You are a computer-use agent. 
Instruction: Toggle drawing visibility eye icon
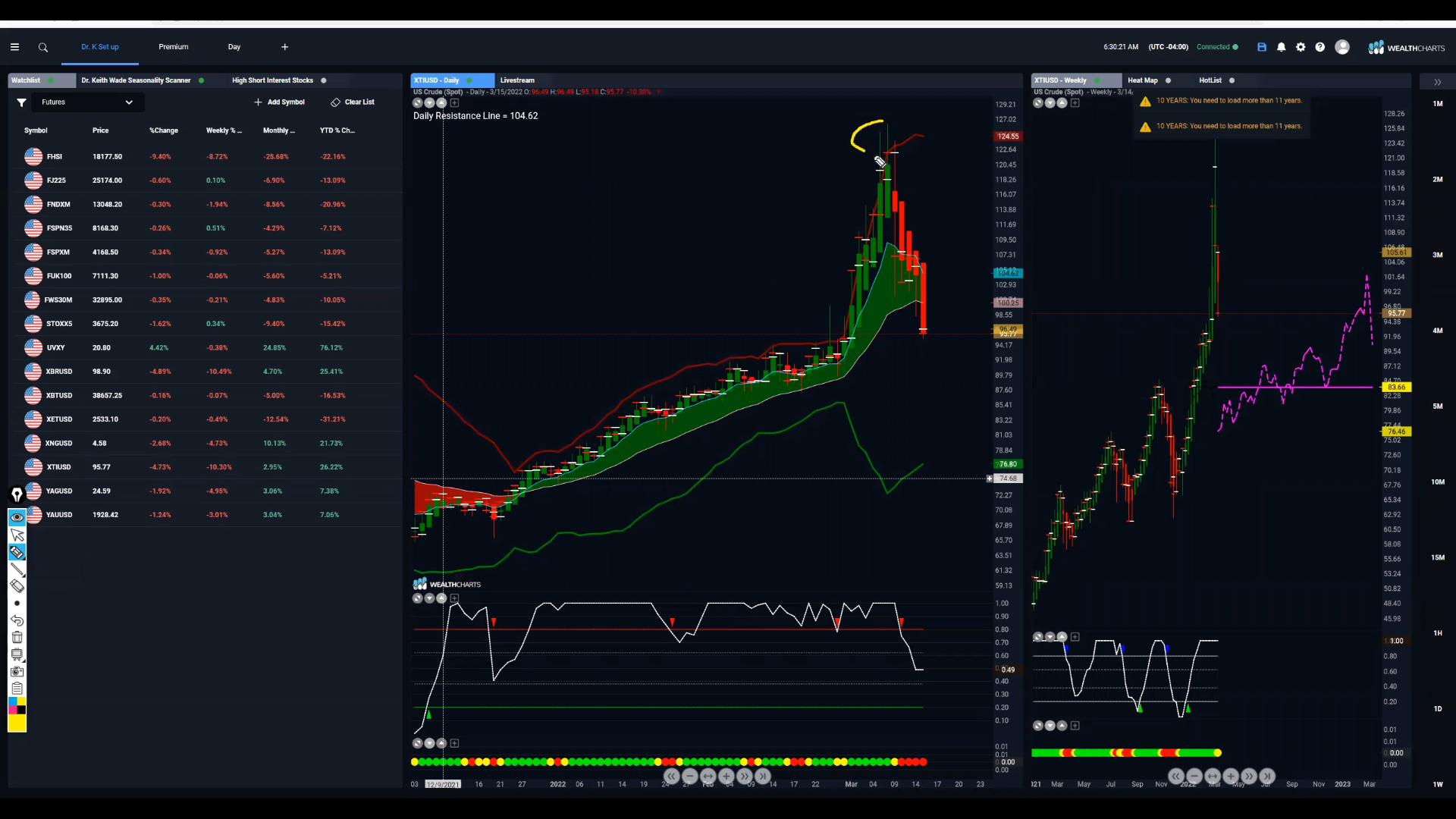click(17, 517)
